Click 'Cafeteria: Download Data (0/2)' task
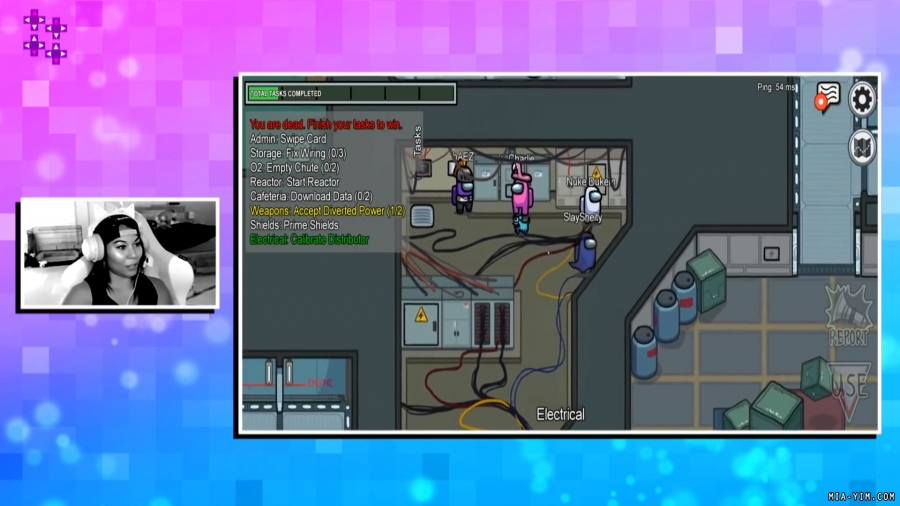Image resolution: width=900 pixels, height=506 pixels. [311, 196]
